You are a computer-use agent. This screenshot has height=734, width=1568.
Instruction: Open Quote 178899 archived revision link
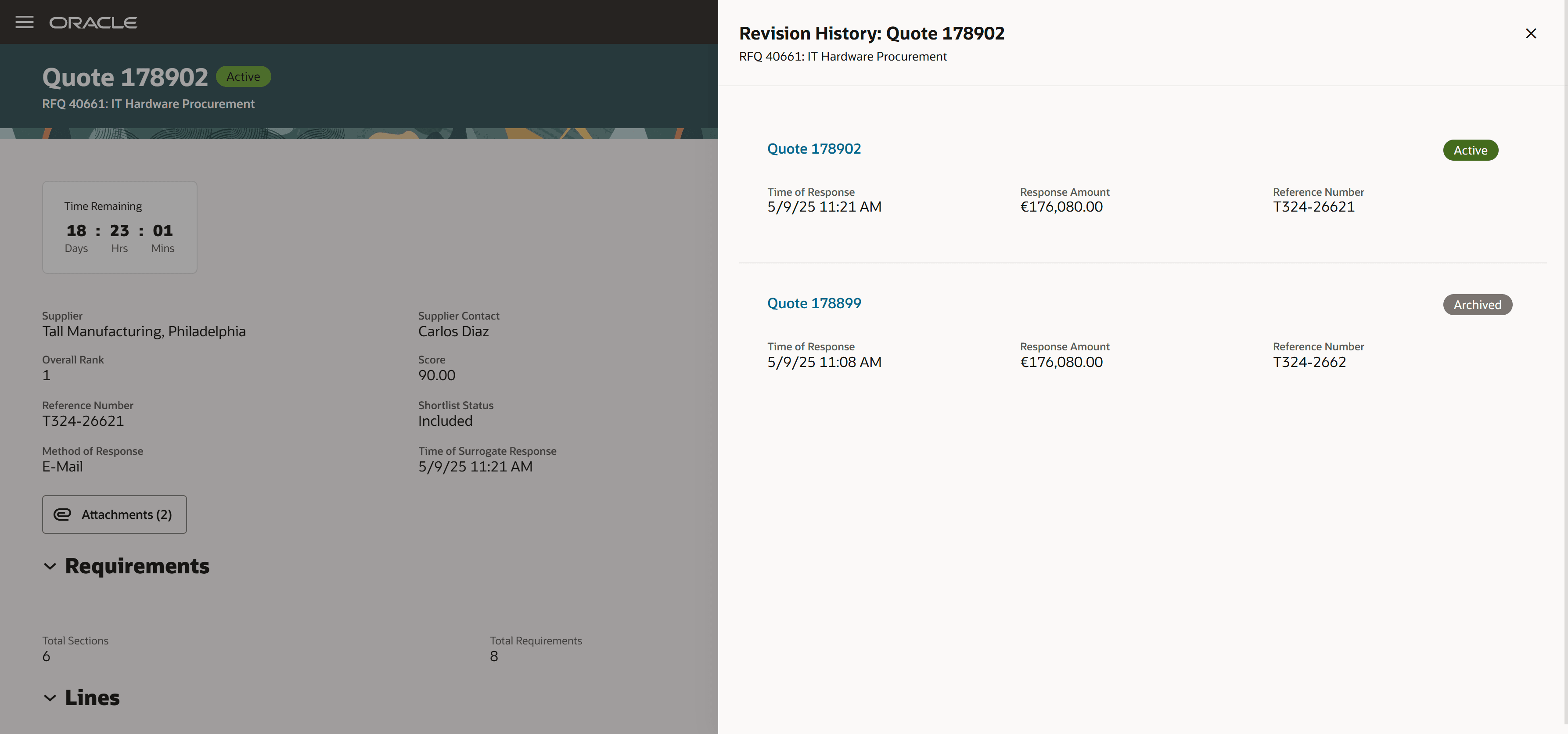813,304
